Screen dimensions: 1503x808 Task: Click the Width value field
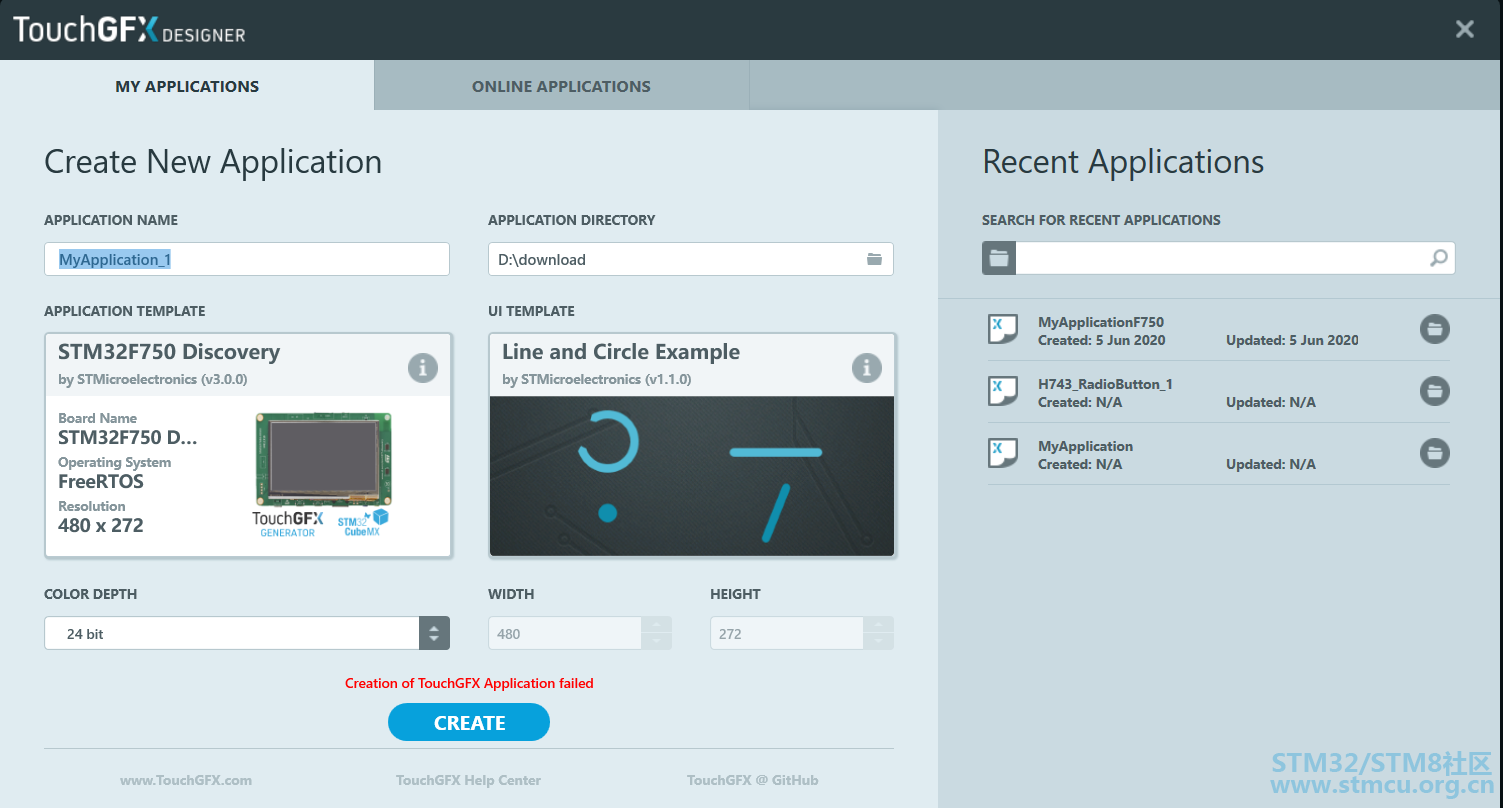point(565,633)
